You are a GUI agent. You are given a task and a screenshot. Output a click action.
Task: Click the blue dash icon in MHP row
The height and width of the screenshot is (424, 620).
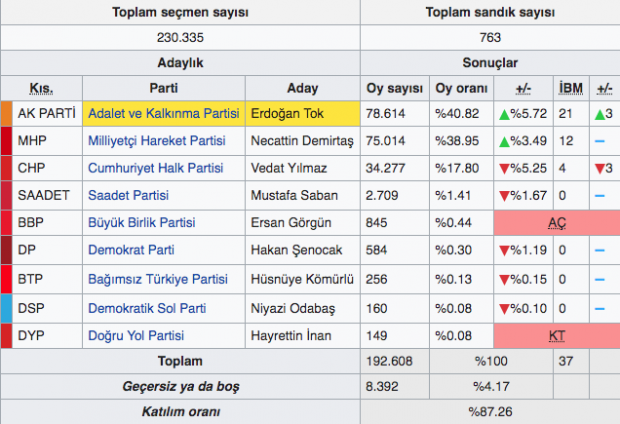(x=599, y=141)
